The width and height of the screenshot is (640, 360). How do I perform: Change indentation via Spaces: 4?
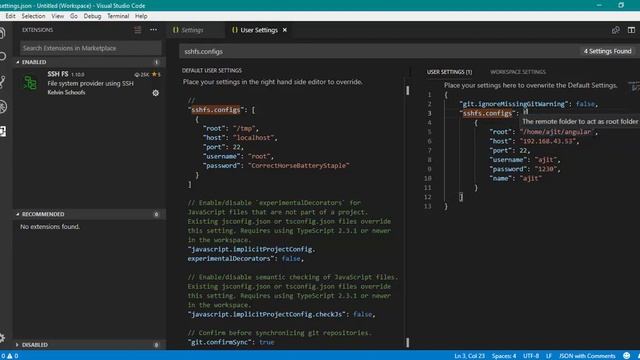(x=504, y=356)
